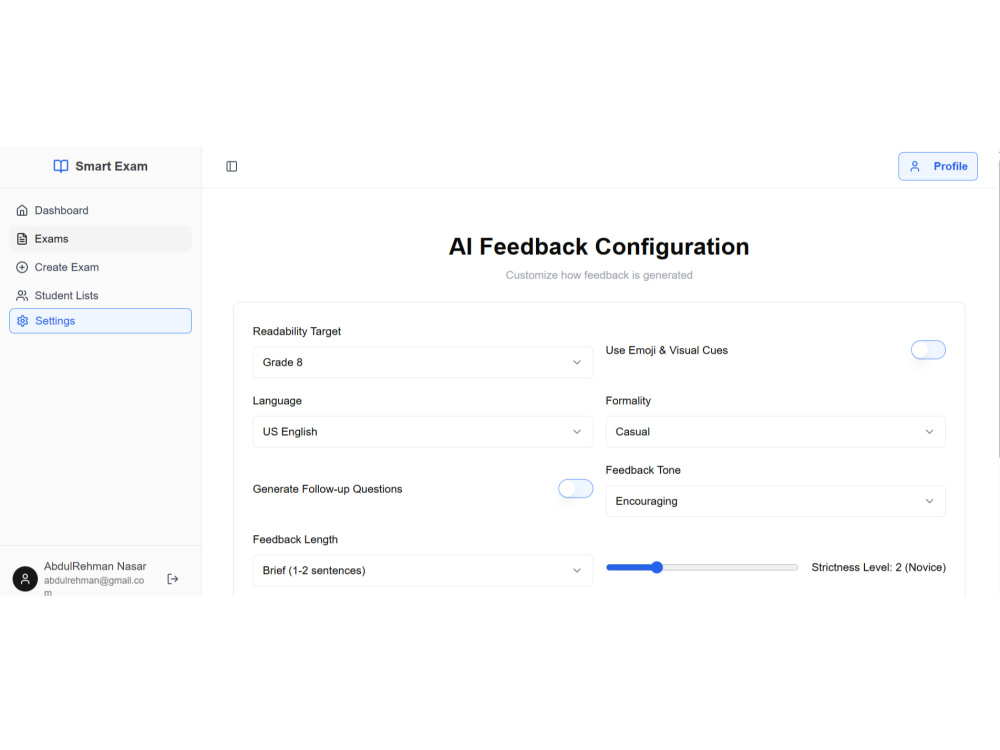Click the Feedback Length label

tap(295, 540)
